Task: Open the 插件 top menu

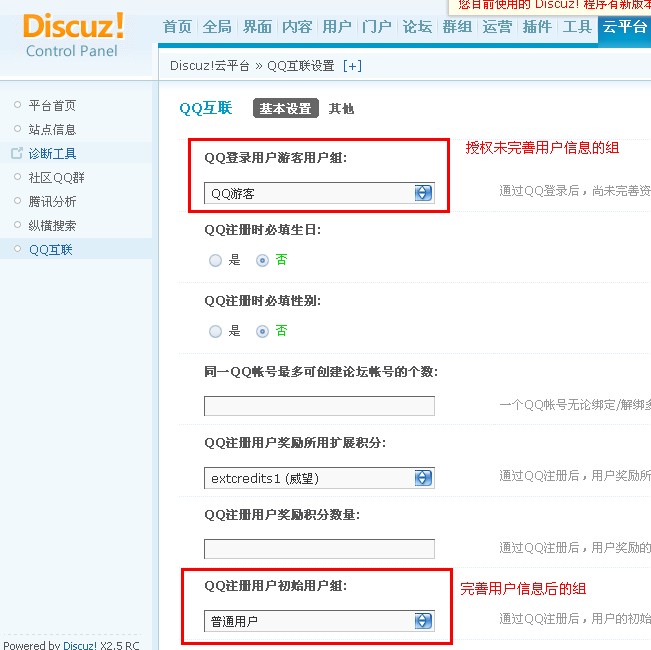Action: (x=537, y=27)
